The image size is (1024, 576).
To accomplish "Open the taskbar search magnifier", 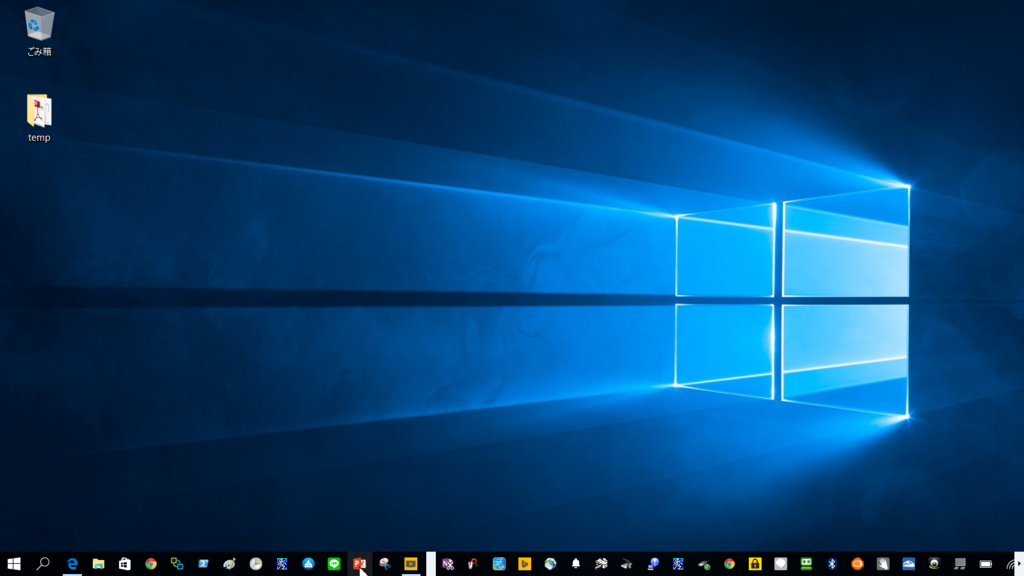I will (x=42, y=564).
